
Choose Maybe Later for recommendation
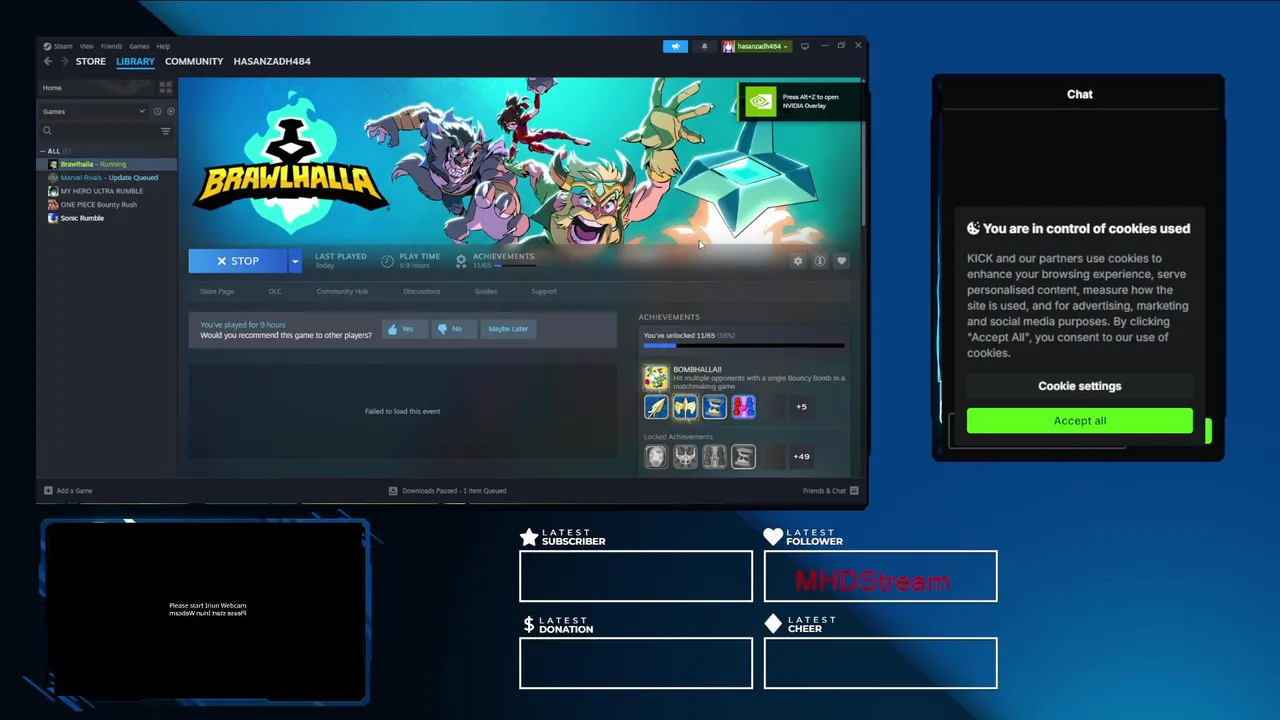point(508,329)
